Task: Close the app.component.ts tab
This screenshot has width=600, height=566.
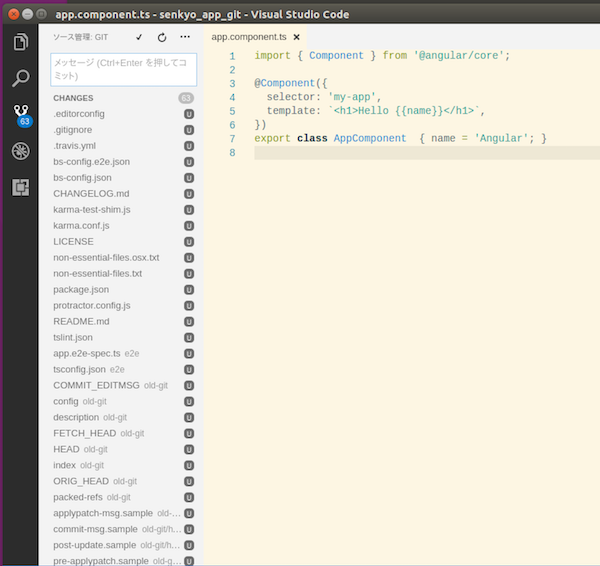Action: [297, 37]
